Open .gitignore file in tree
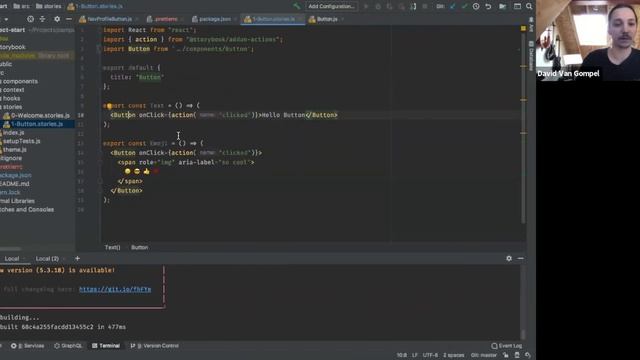Screen dimensions: 640x360 coord(11,158)
